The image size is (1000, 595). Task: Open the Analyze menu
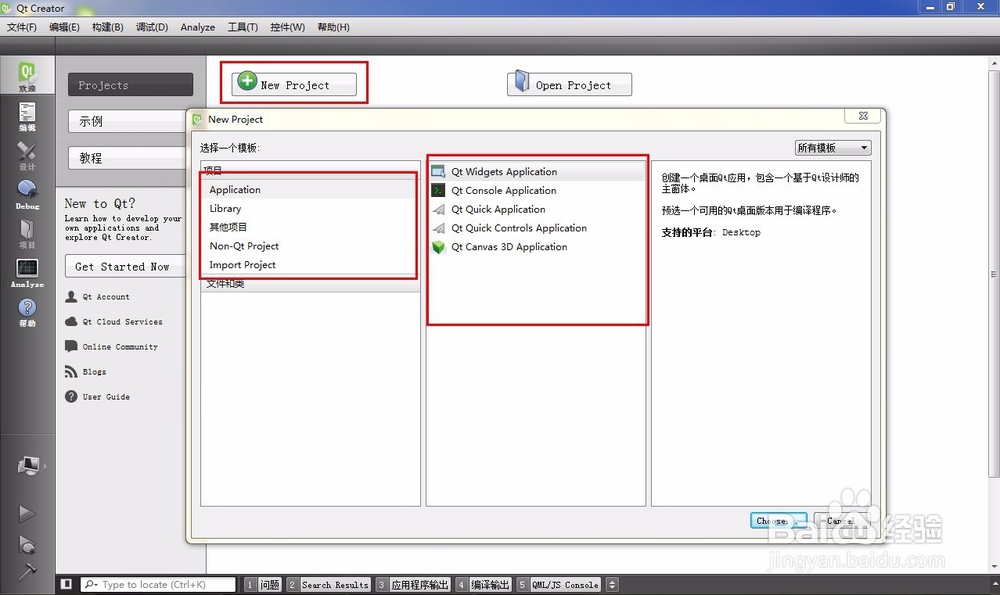point(198,27)
